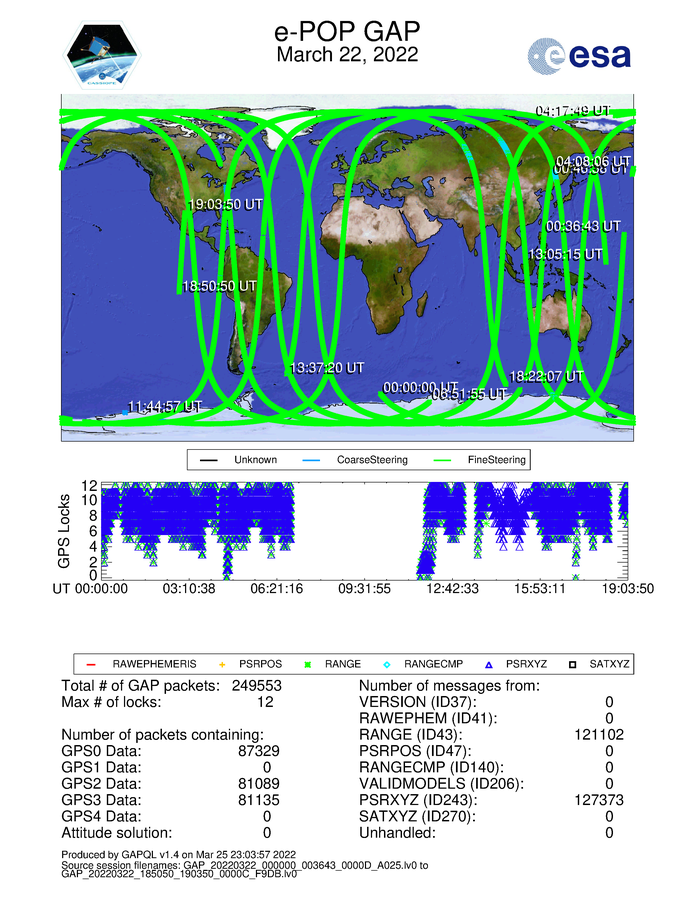Click the blue PSRXYZ triangle marker
695x899 pixels.
tap(488, 663)
